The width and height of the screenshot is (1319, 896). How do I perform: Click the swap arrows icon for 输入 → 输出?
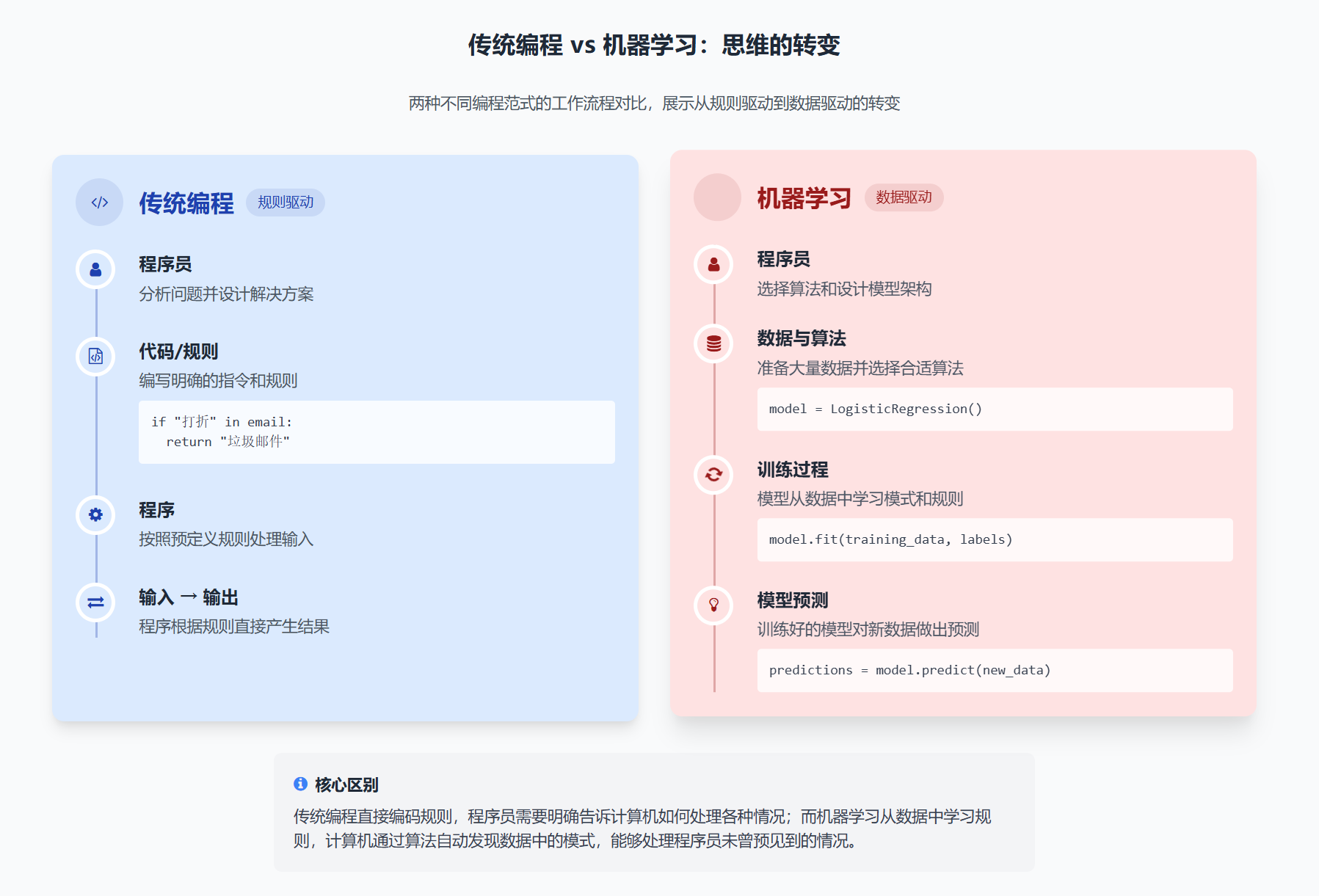(x=95, y=602)
